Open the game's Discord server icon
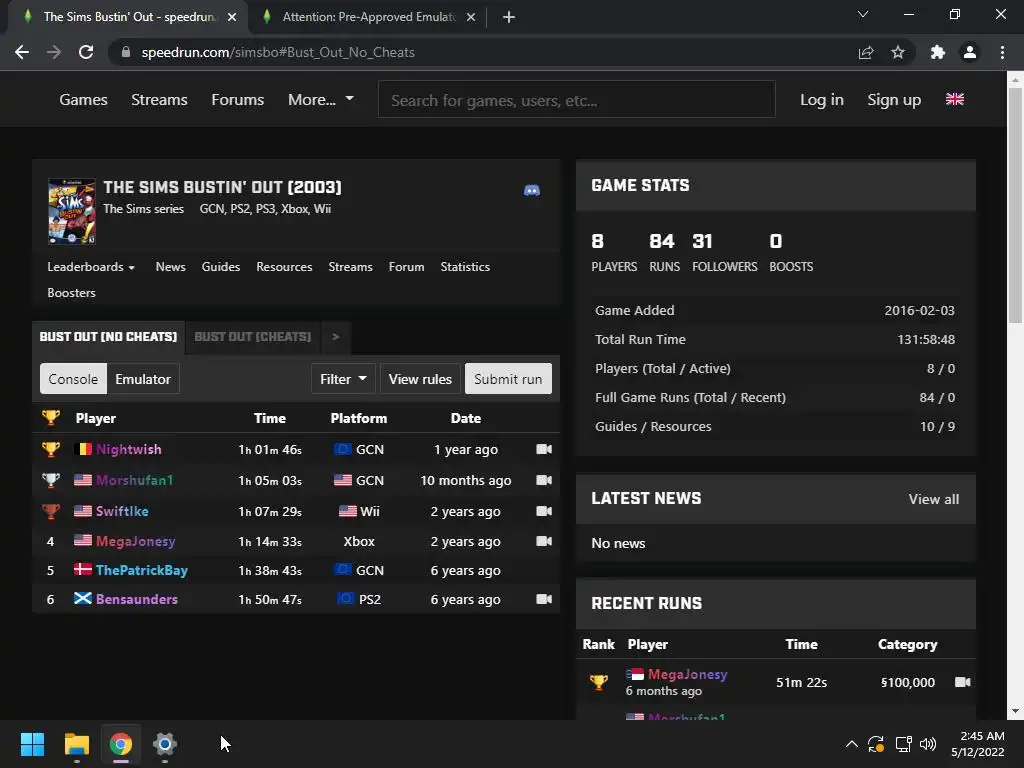Screen dimensions: 1024x768 532,190
